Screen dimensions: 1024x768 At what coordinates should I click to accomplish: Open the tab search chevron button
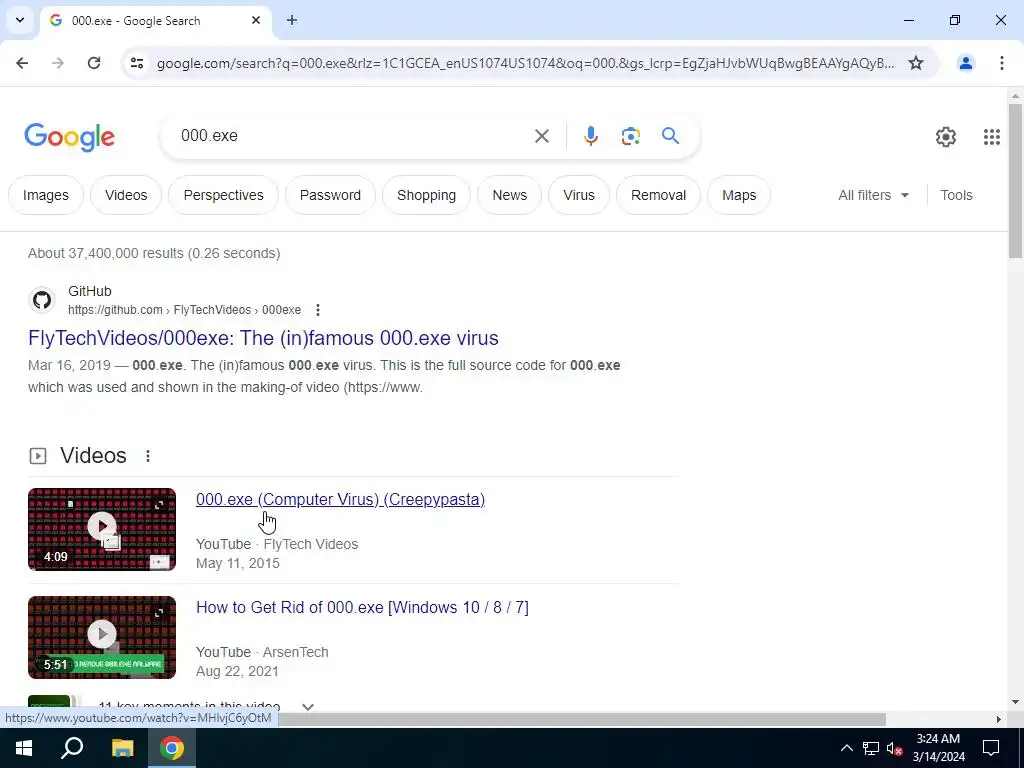click(x=20, y=20)
